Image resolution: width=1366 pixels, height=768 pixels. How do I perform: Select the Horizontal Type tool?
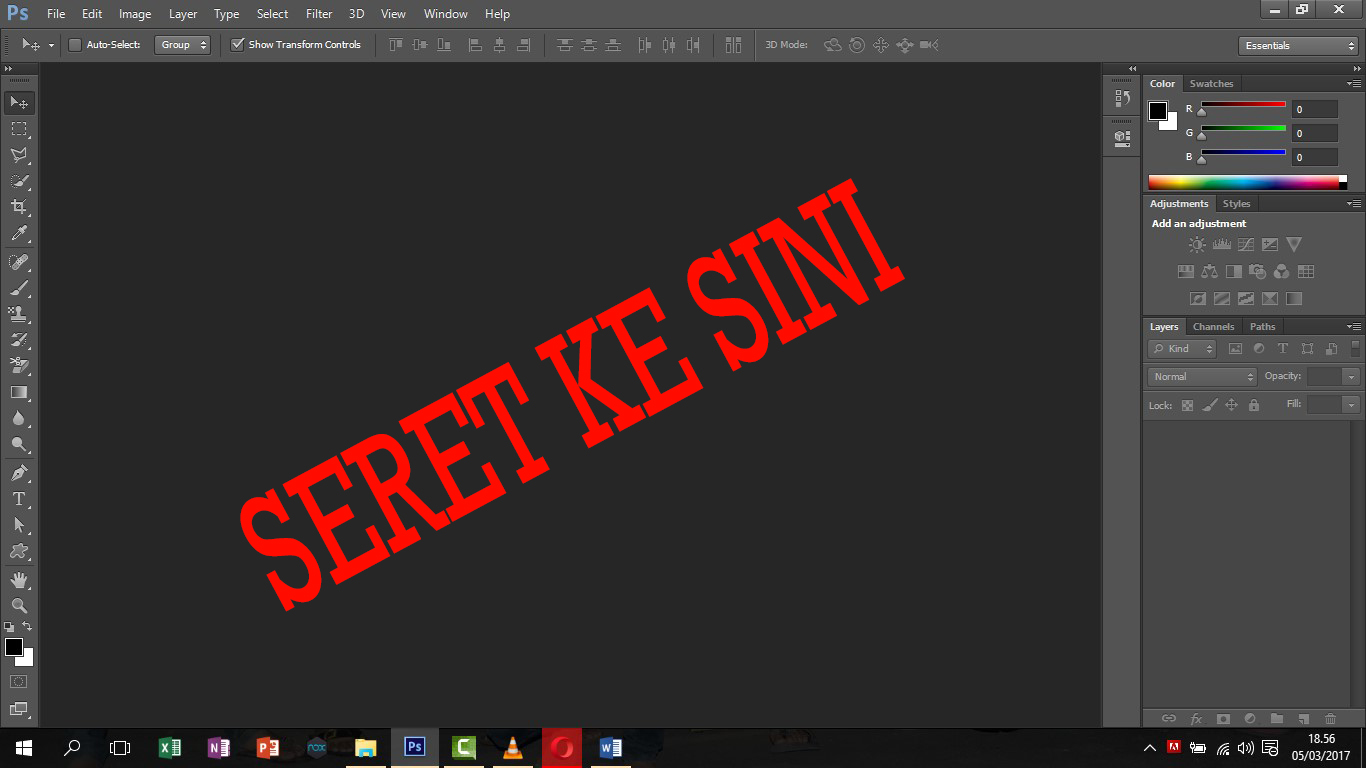[x=19, y=498]
